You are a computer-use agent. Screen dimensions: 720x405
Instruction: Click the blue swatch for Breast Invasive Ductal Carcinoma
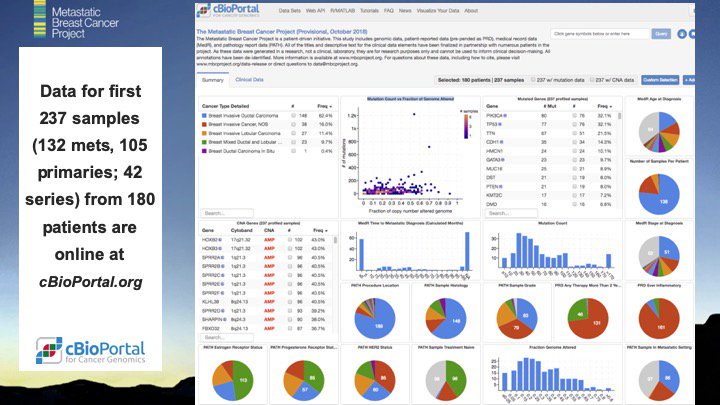204,116
